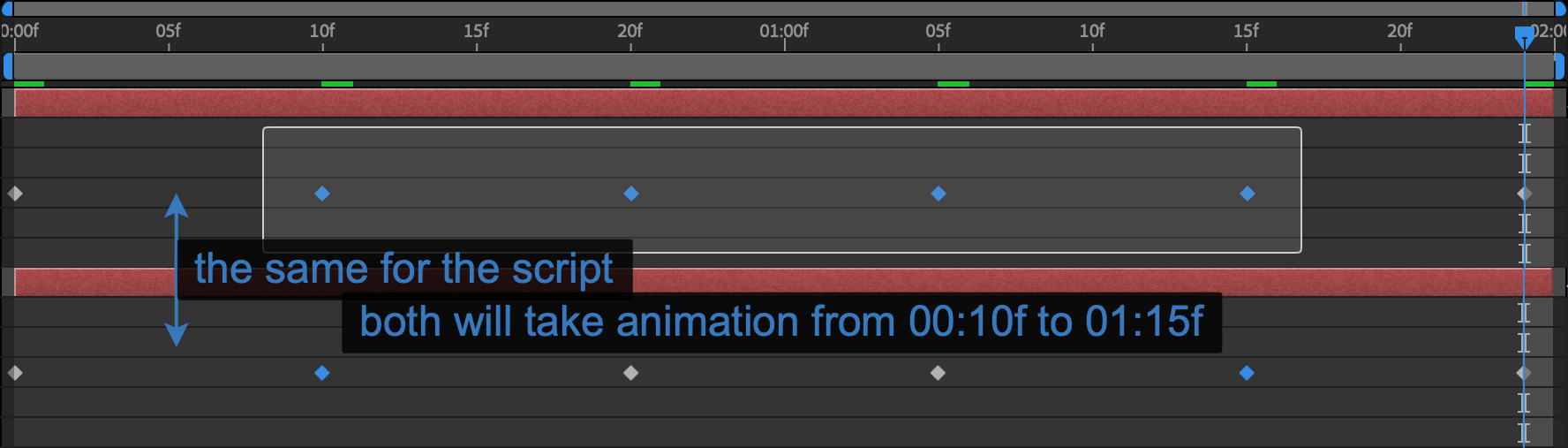Click the blue current-time indicator head

(1524, 36)
